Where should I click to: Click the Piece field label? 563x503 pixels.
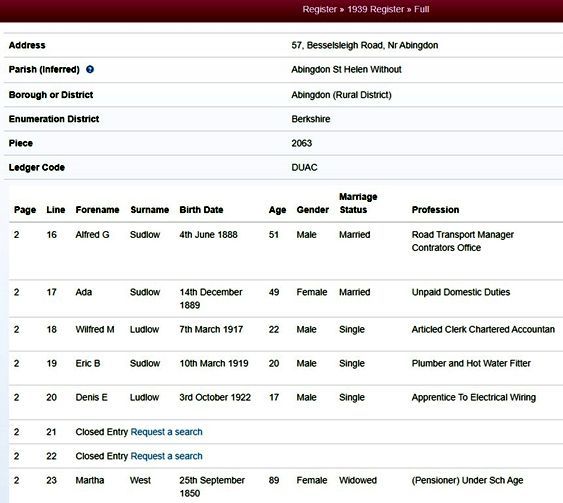21,143
